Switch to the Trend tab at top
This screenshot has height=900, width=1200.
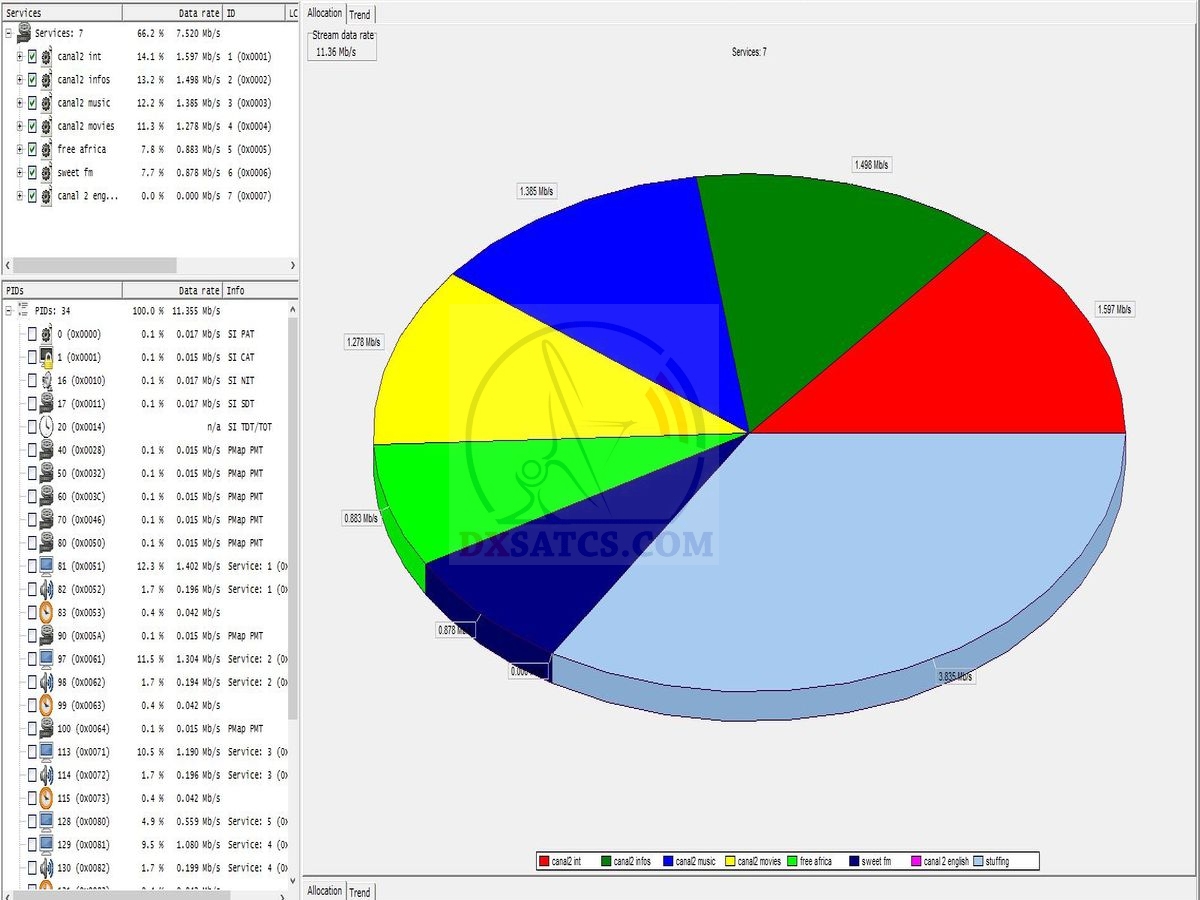360,14
